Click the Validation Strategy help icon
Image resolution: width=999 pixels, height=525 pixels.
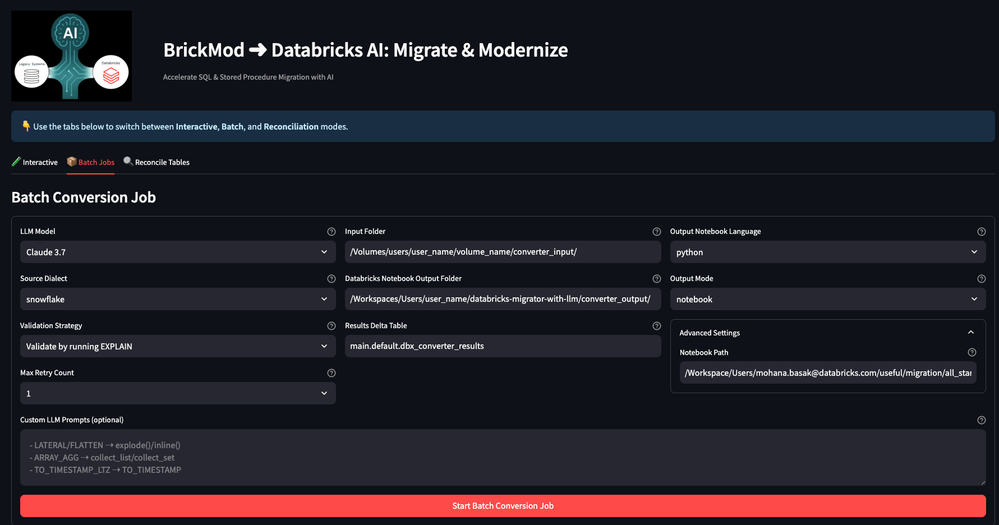pos(331,326)
